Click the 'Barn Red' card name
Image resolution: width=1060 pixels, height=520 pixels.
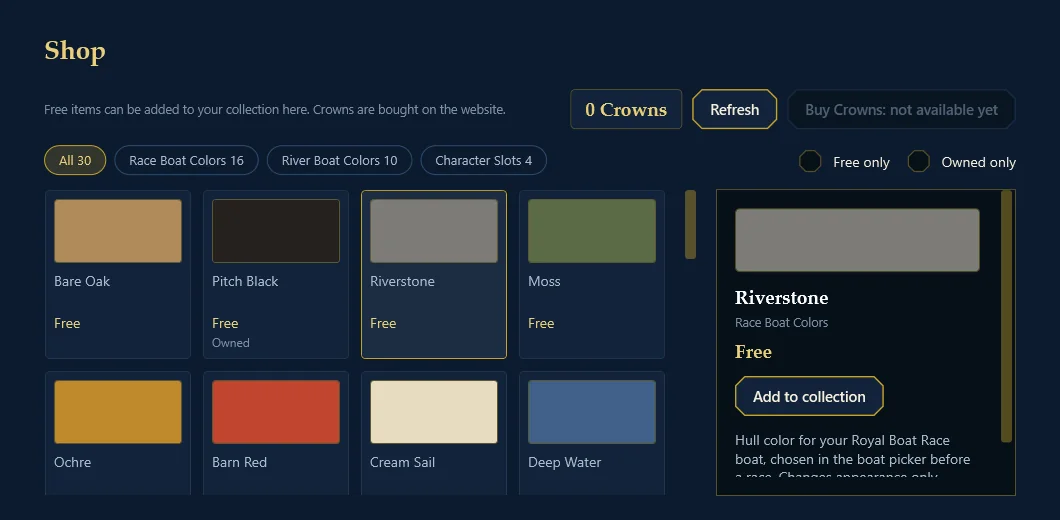tap(239, 463)
